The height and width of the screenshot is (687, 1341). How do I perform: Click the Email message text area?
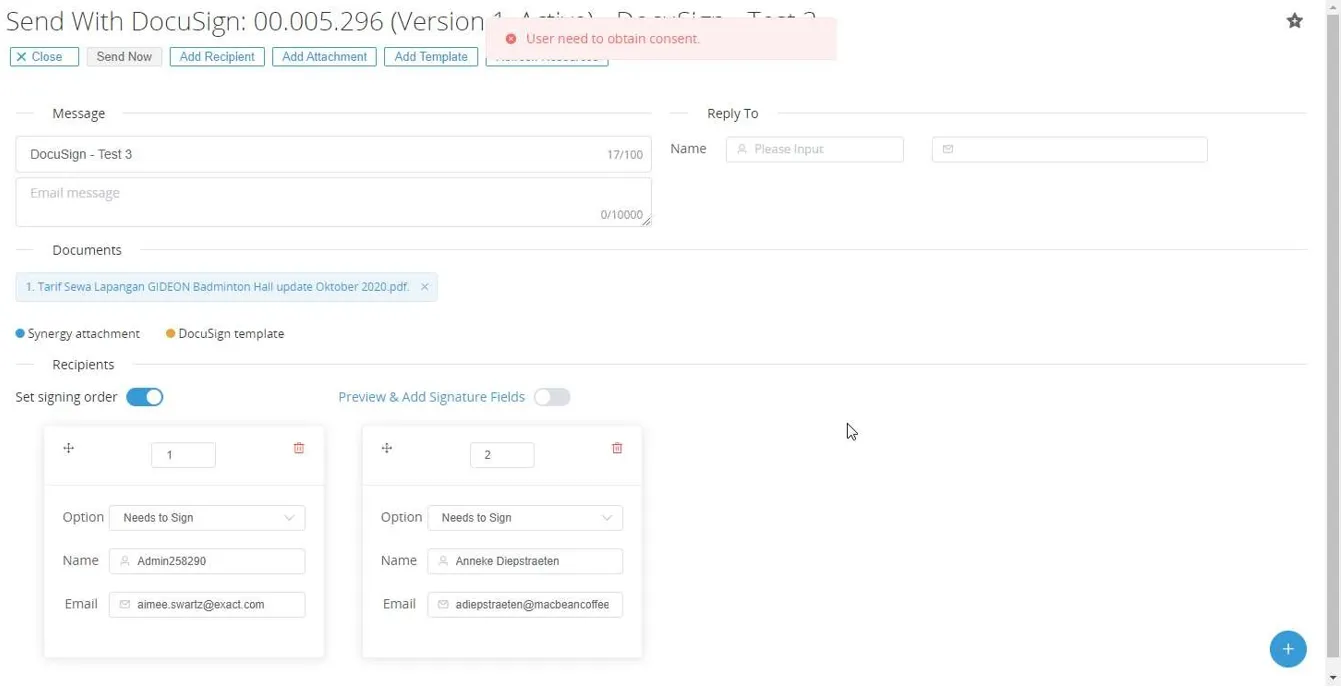pyautogui.click(x=333, y=202)
